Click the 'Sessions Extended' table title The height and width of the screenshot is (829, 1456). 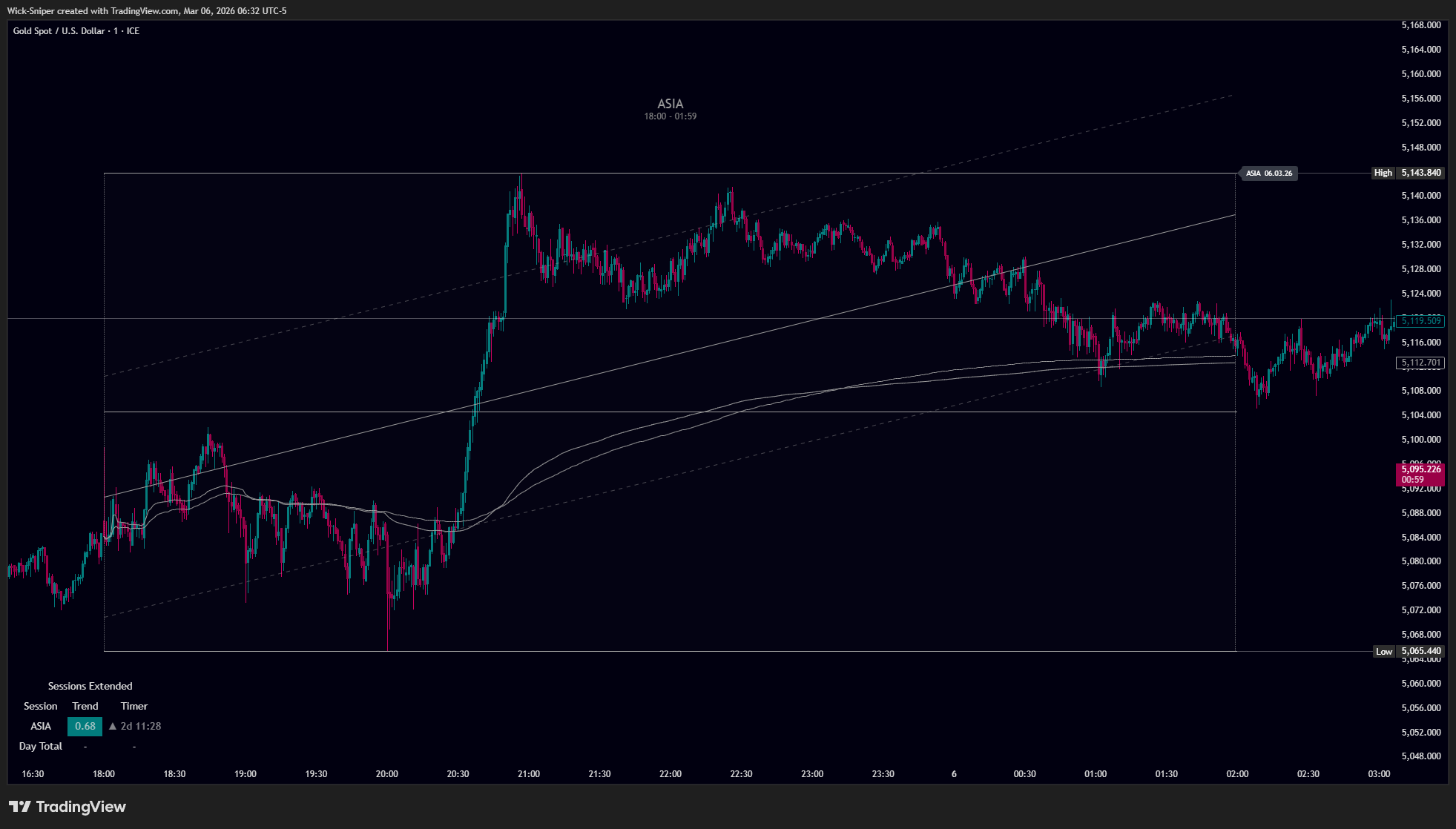pos(90,686)
